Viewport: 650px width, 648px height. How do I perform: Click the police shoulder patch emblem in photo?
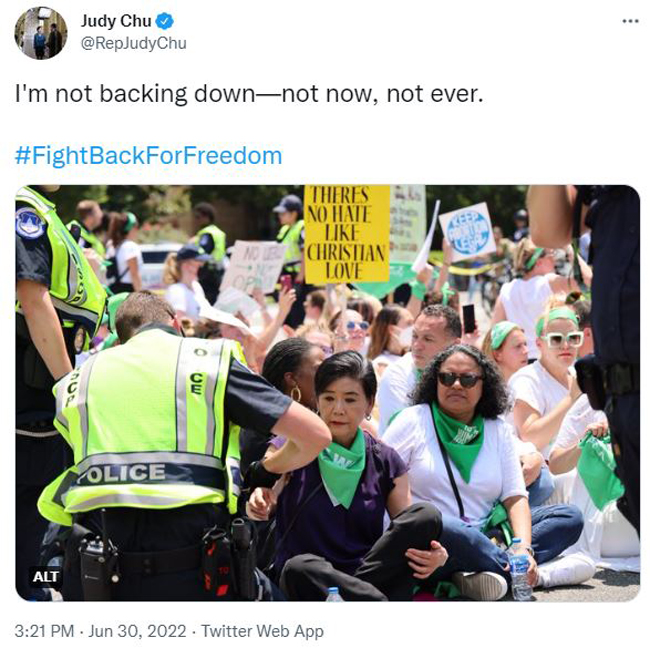(x=29, y=224)
